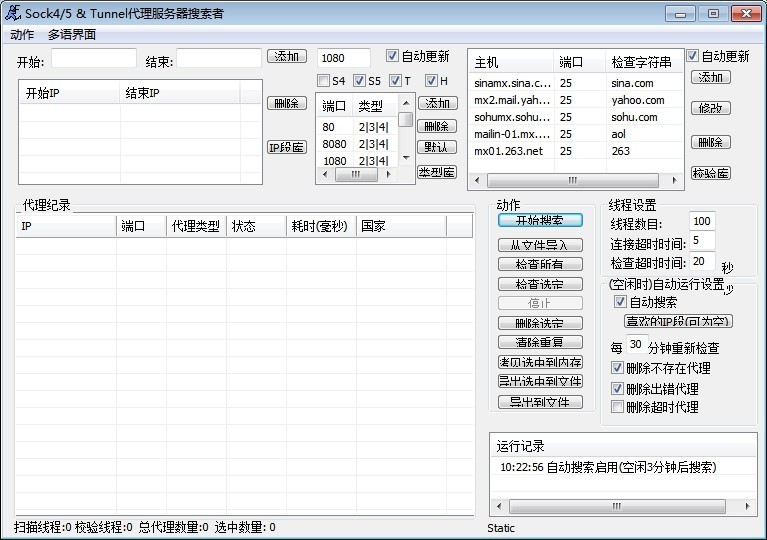This screenshot has height=540, width=767.
Task: Click the 开始 IP input field
Action: point(93,59)
